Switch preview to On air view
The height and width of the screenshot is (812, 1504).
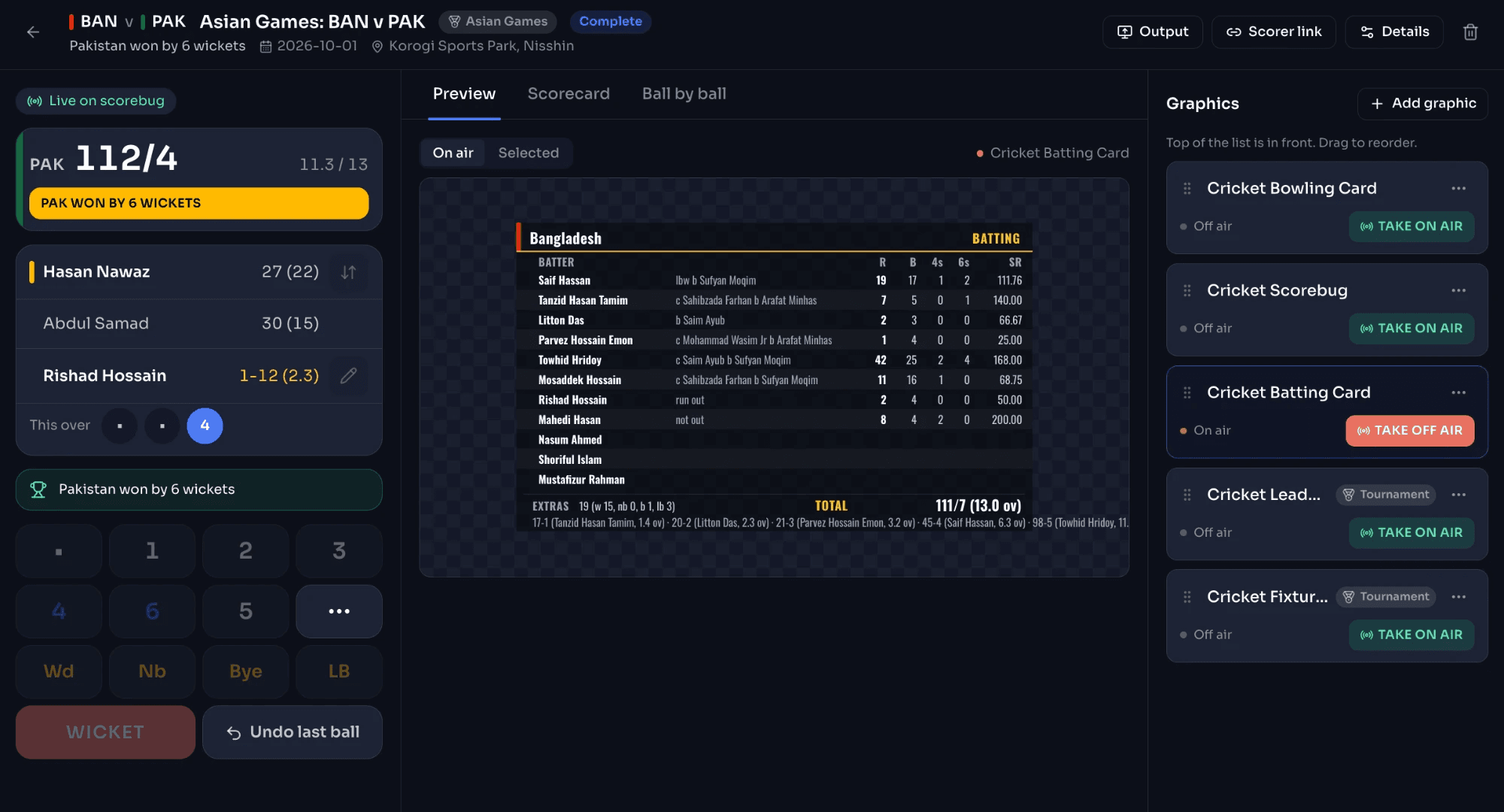tap(453, 153)
